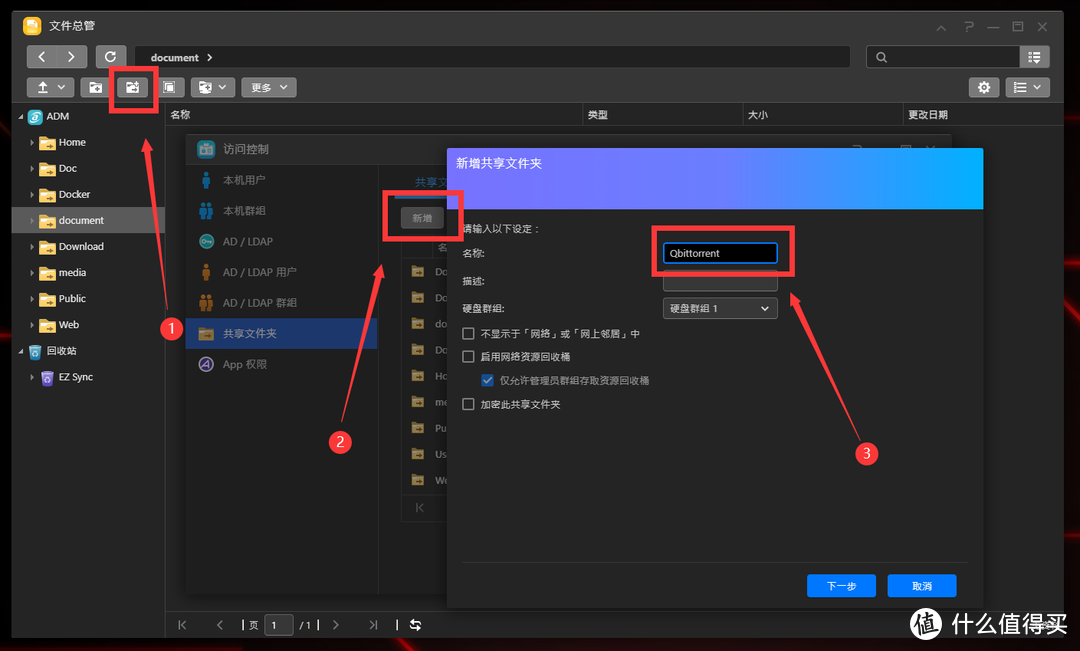Click the document breadcrumb path
Viewport: 1080px width, 651px height.
pos(174,58)
